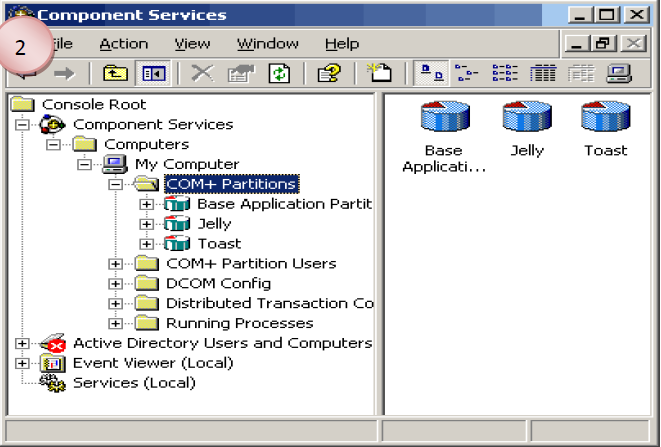Switch to List view

click(x=505, y=73)
